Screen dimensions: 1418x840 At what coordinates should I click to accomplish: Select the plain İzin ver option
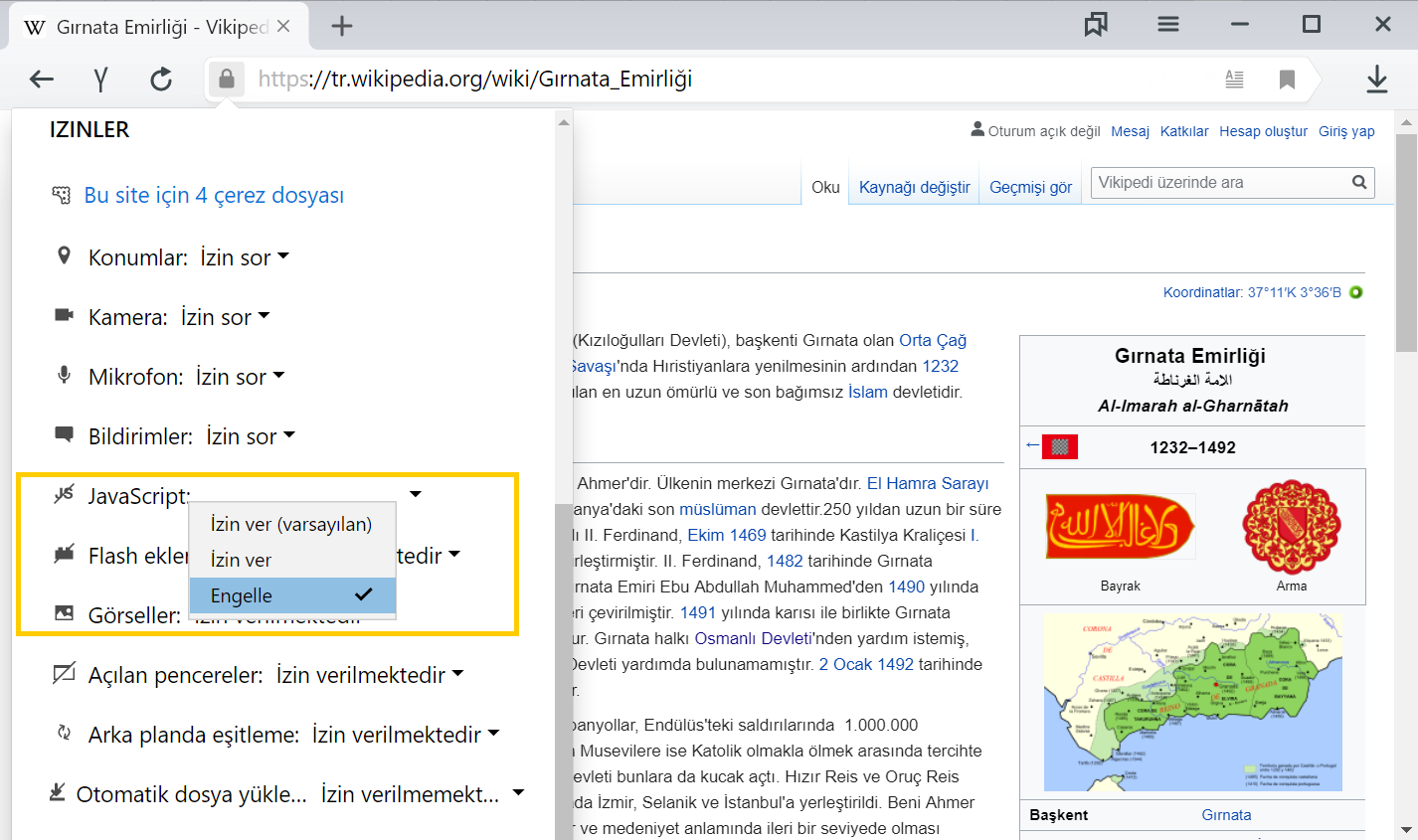pos(292,560)
